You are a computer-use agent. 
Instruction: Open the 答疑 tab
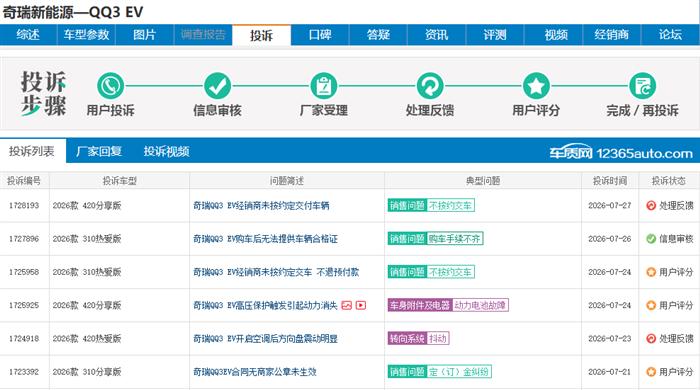click(378, 35)
